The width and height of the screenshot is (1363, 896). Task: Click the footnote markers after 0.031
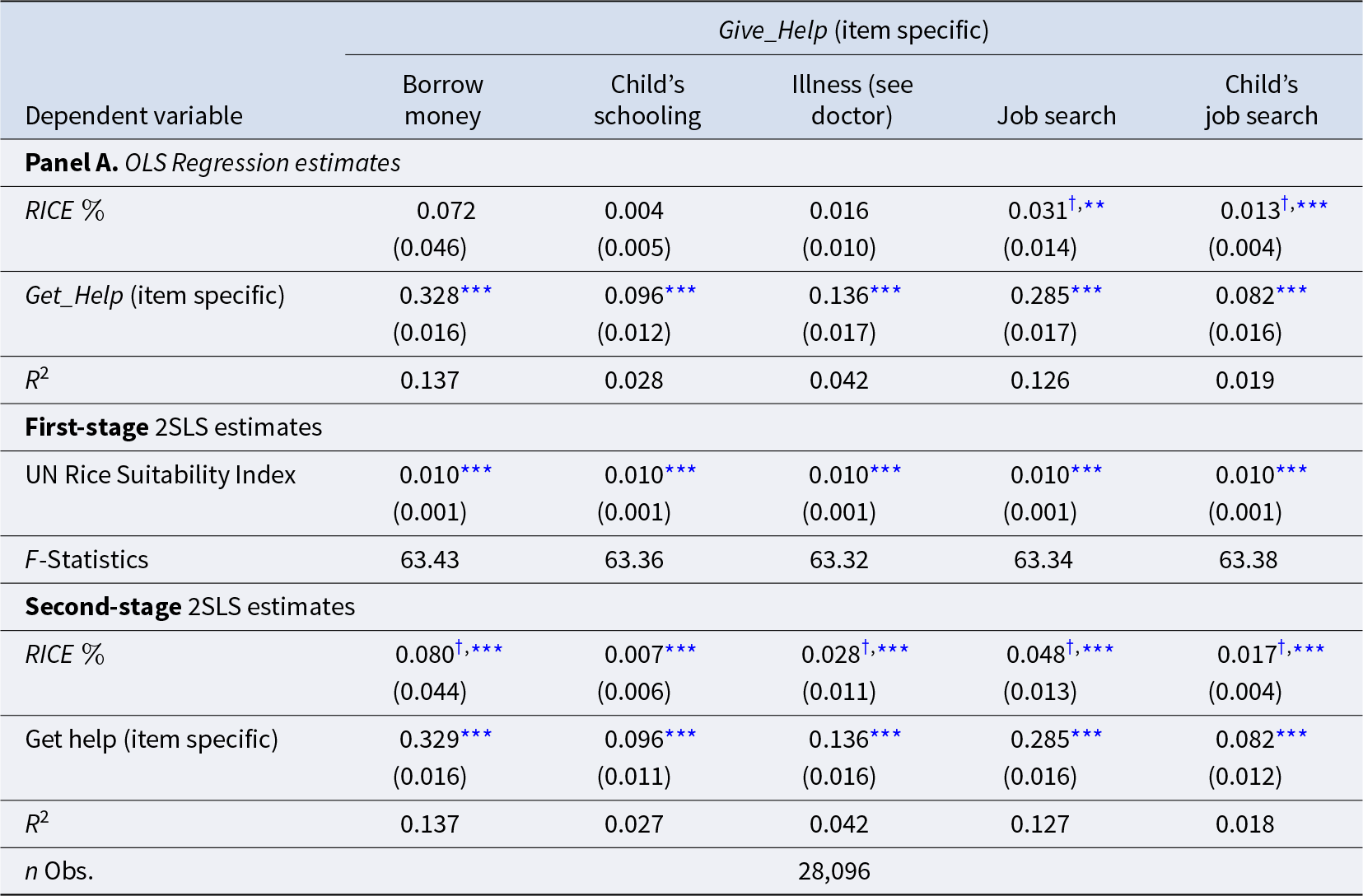point(1086,205)
